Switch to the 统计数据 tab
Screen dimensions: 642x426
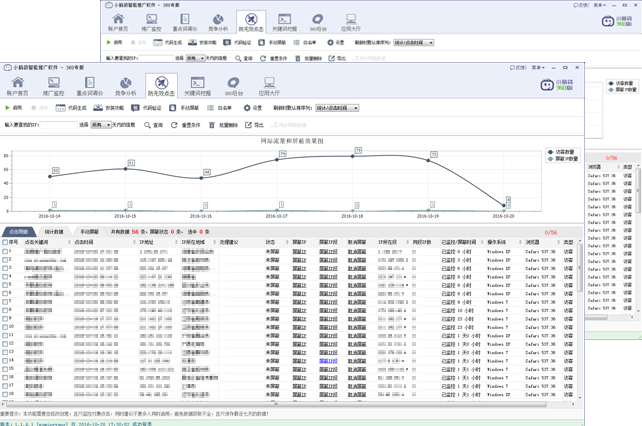[x=54, y=231]
